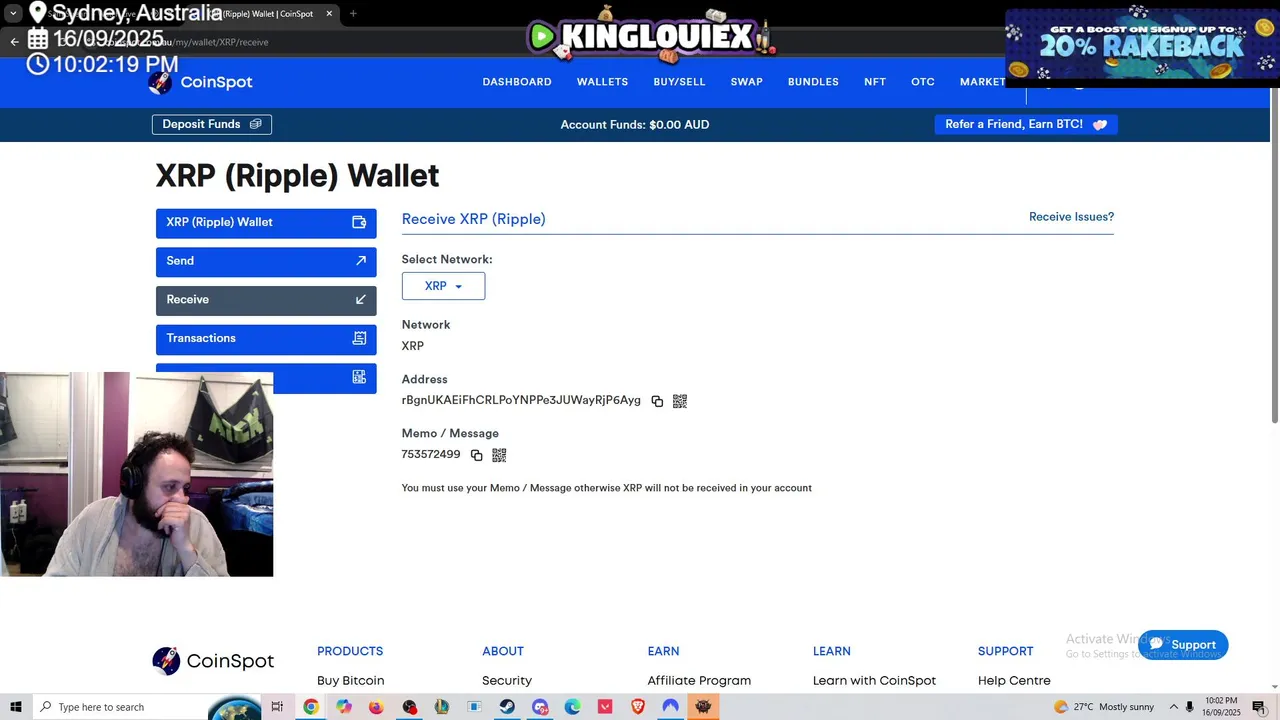Open Microsoft Edge from the taskbar

572,707
